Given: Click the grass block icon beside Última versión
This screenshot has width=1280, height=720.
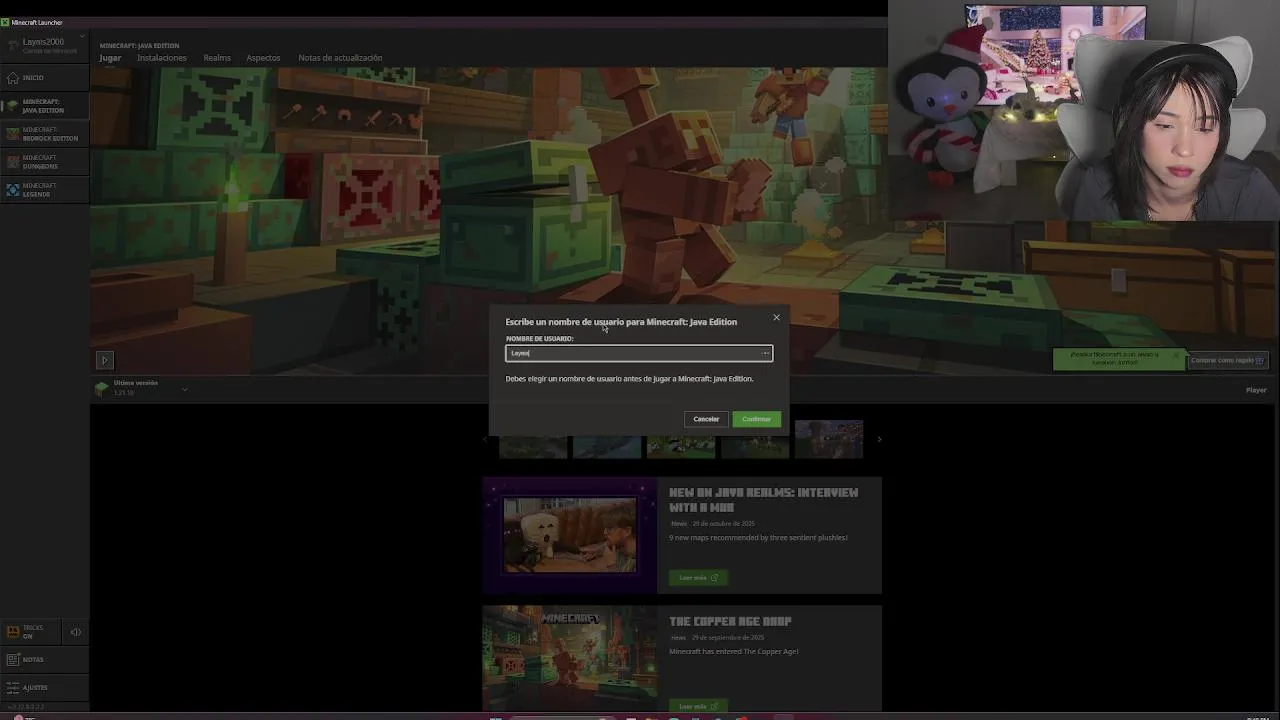Looking at the screenshot, I should [101, 388].
